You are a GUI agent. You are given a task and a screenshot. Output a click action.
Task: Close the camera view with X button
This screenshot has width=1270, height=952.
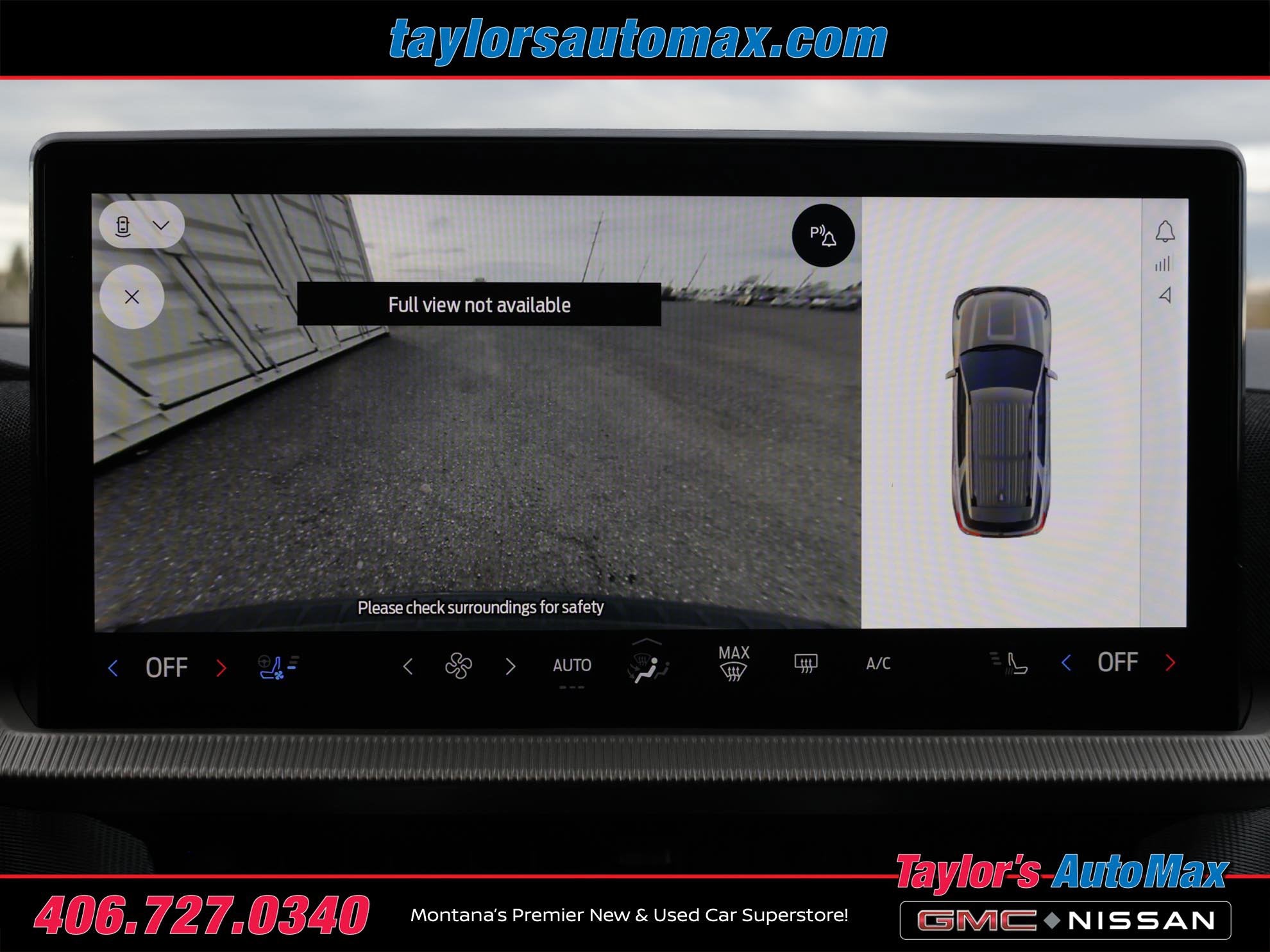click(132, 297)
